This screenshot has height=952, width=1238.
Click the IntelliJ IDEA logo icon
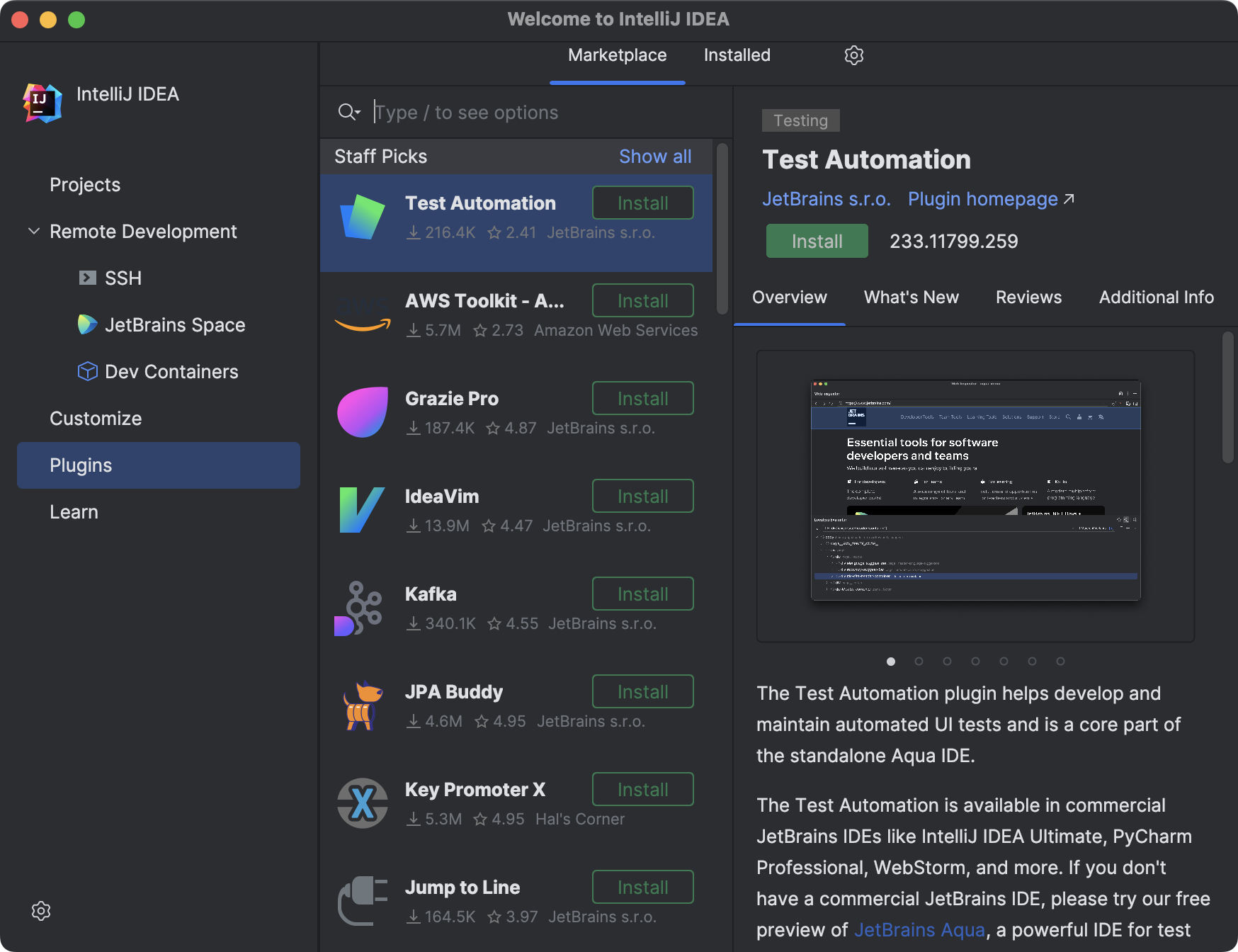point(42,103)
